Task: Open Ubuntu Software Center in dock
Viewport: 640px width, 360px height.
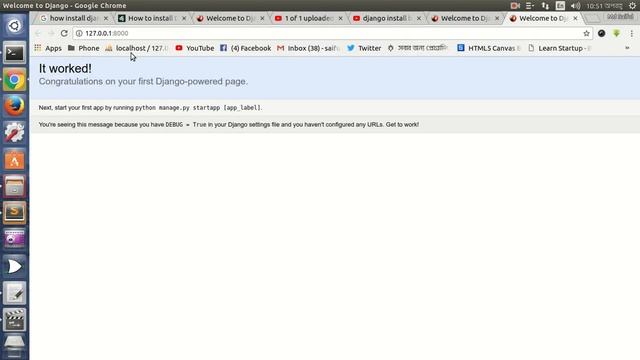Action: [14, 160]
